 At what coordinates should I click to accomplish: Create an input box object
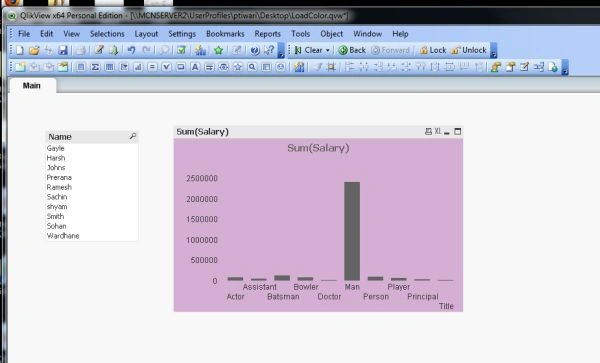152,67
